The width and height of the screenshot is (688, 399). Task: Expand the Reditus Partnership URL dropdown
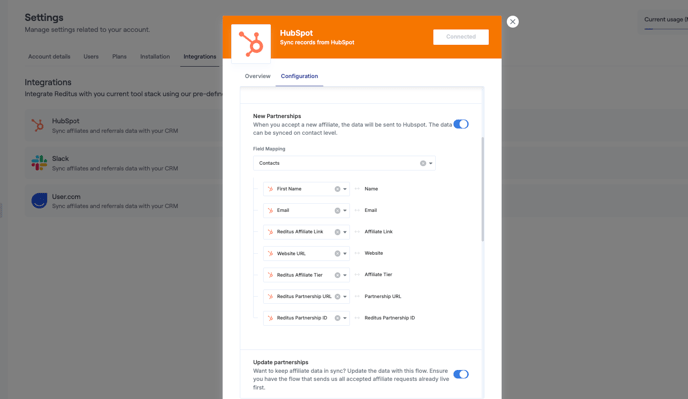tap(345, 297)
